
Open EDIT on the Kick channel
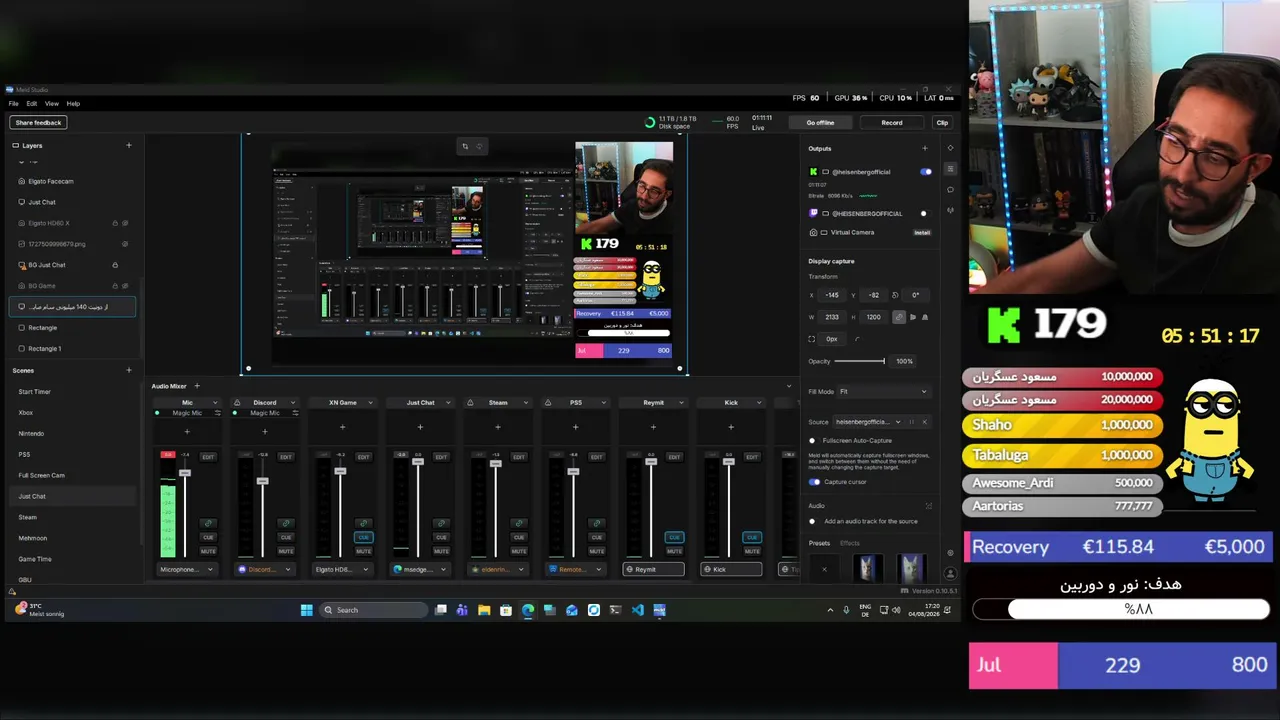pyautogui.click(x=753, y=457)
